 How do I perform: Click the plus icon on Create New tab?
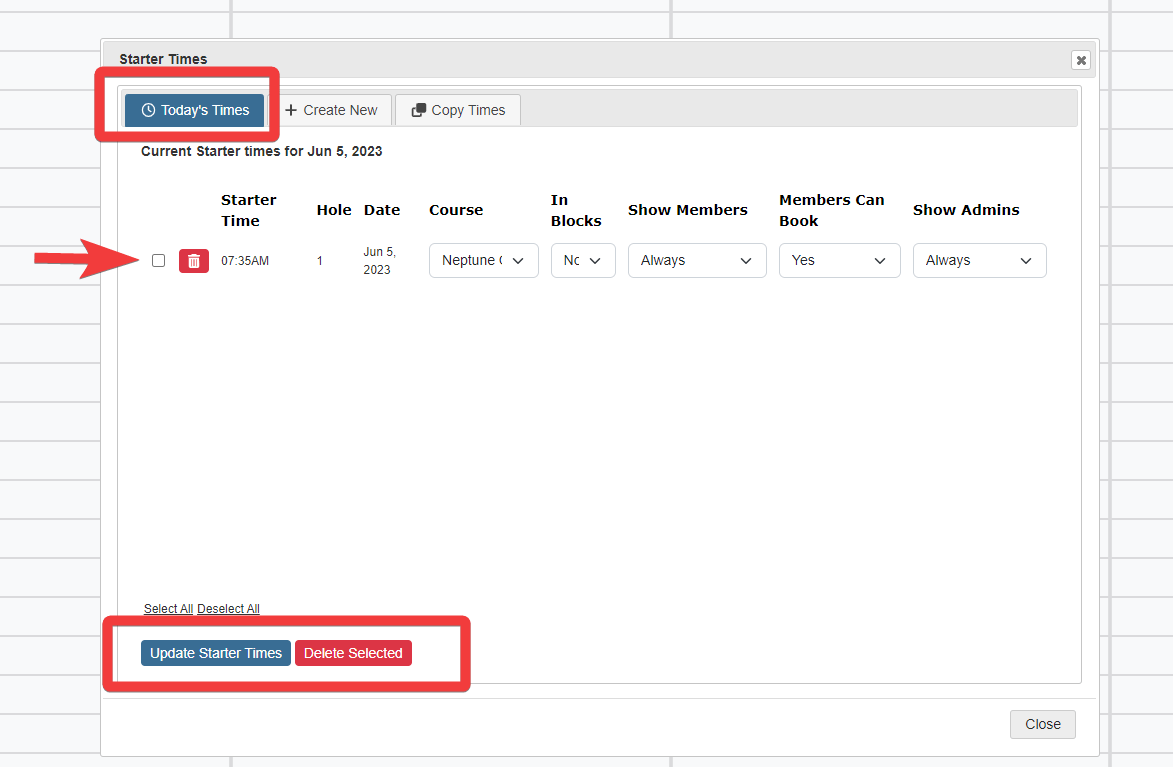pyautogui.click(x=290, y=110)
